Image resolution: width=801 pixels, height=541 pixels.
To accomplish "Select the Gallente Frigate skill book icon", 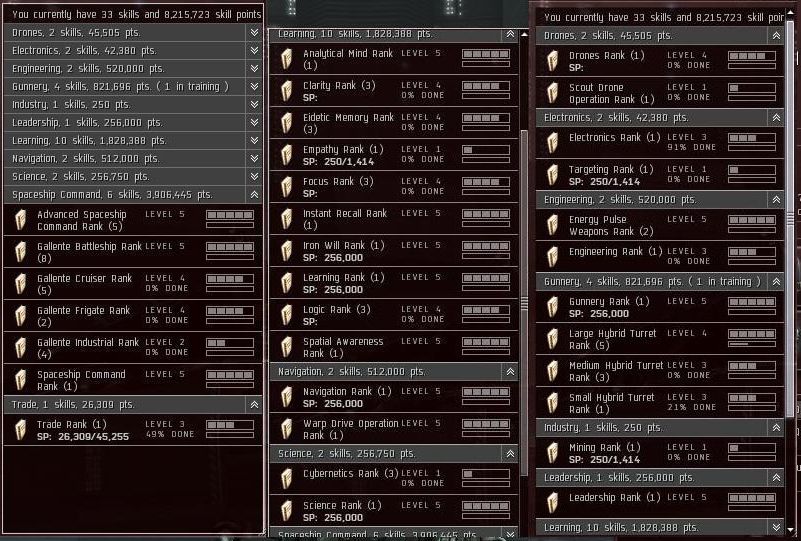I will (x=20, y=316).
